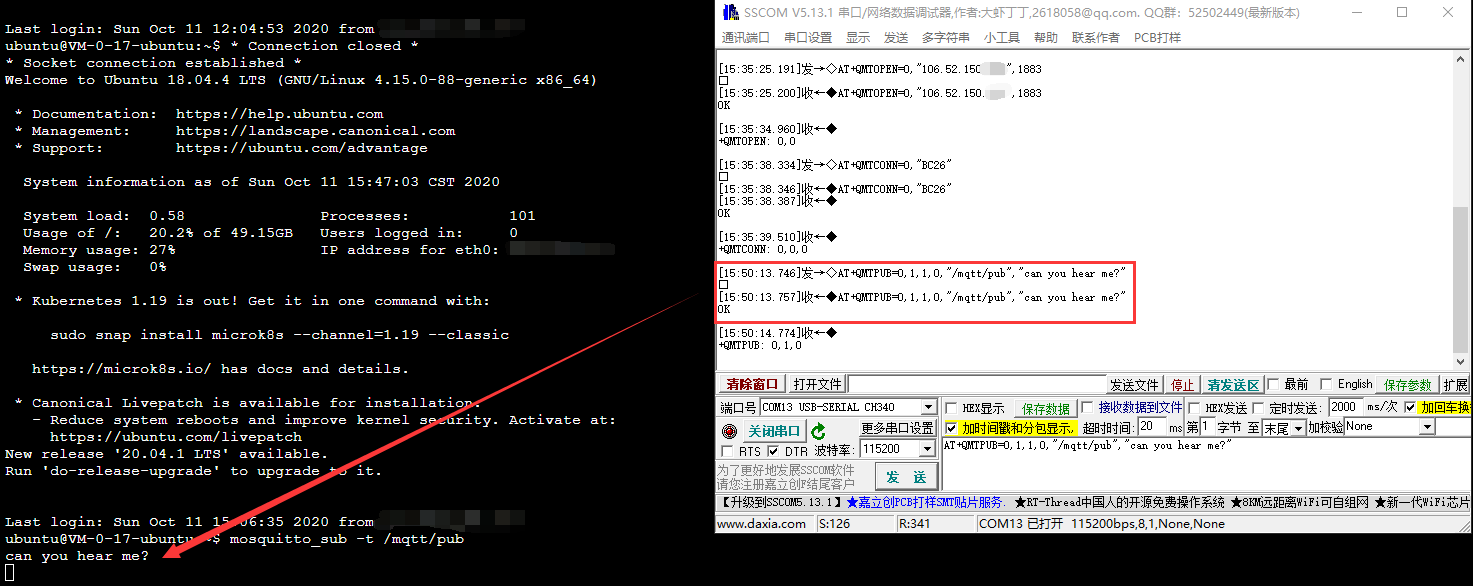
Task: Click the 第 1 字节 start byte field
Action: click(1206, 427)
